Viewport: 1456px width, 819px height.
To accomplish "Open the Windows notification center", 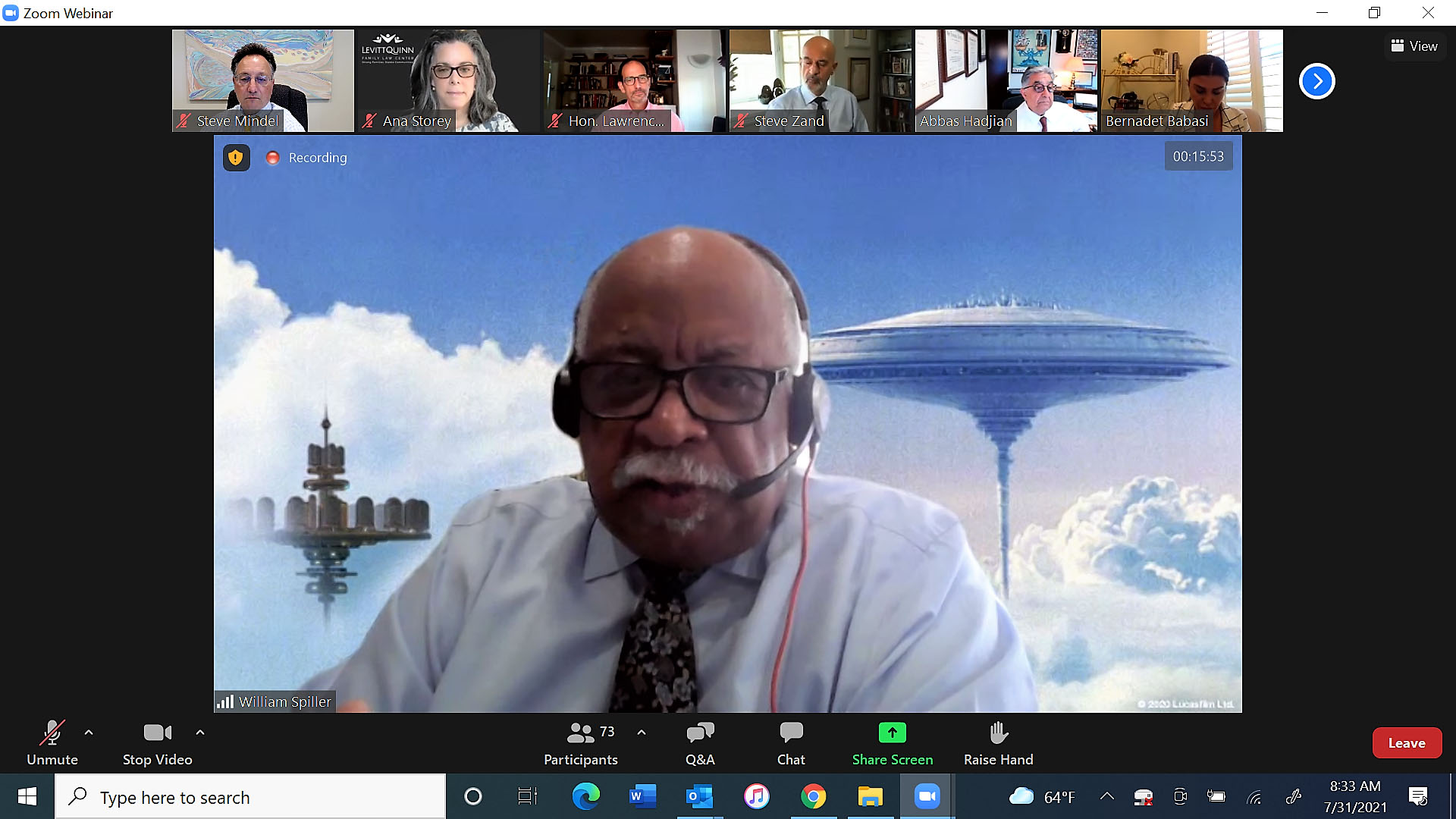I will 1418,796.
